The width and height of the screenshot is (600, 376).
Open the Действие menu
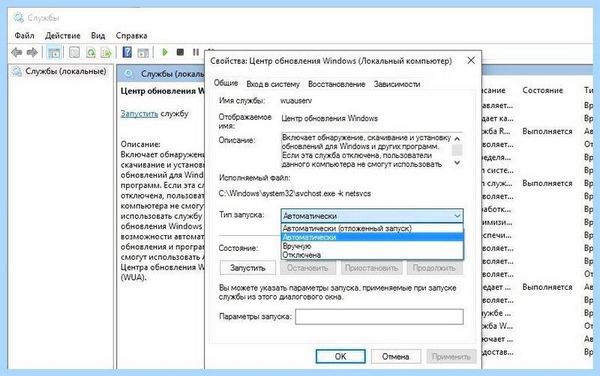pyautogui.click(x=63, y=36)
